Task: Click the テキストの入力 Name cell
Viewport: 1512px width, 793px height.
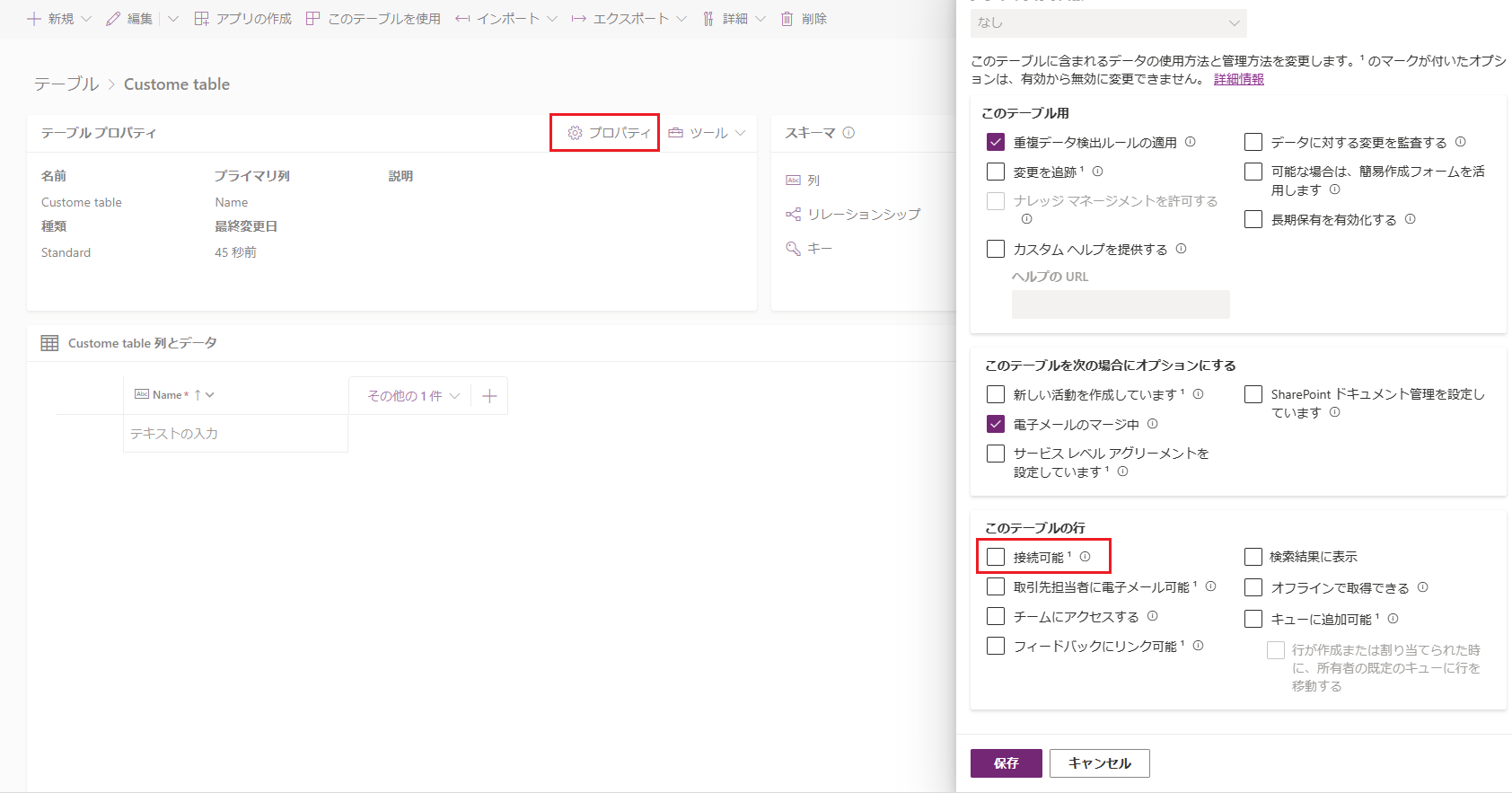Action: (235, 434)
